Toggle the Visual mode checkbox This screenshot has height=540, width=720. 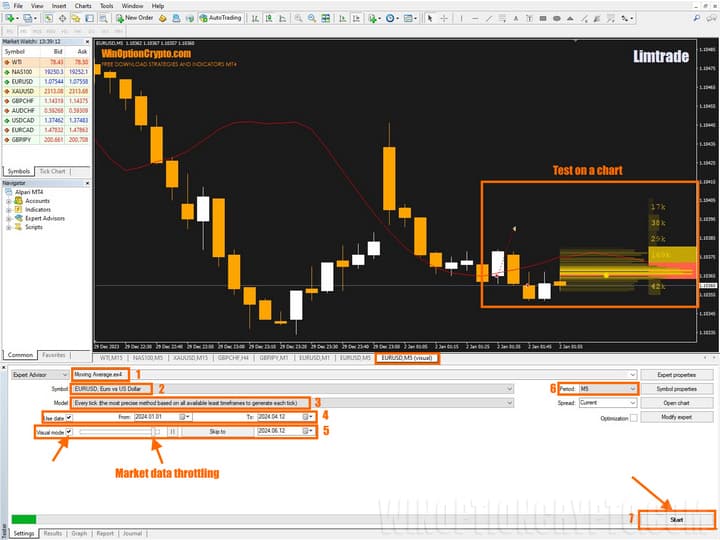point(69,431)
